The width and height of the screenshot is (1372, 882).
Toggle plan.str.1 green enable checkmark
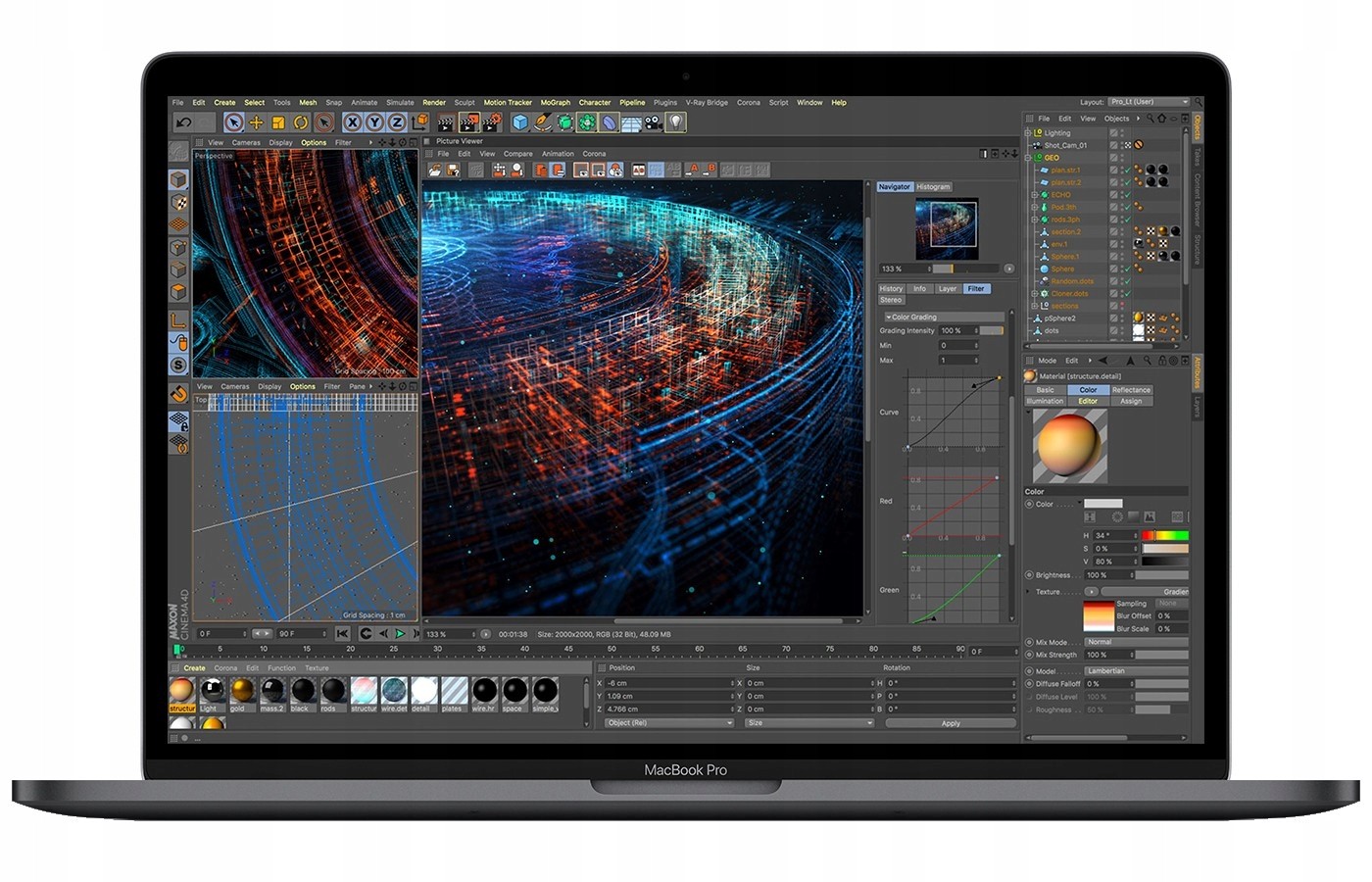1127,171
